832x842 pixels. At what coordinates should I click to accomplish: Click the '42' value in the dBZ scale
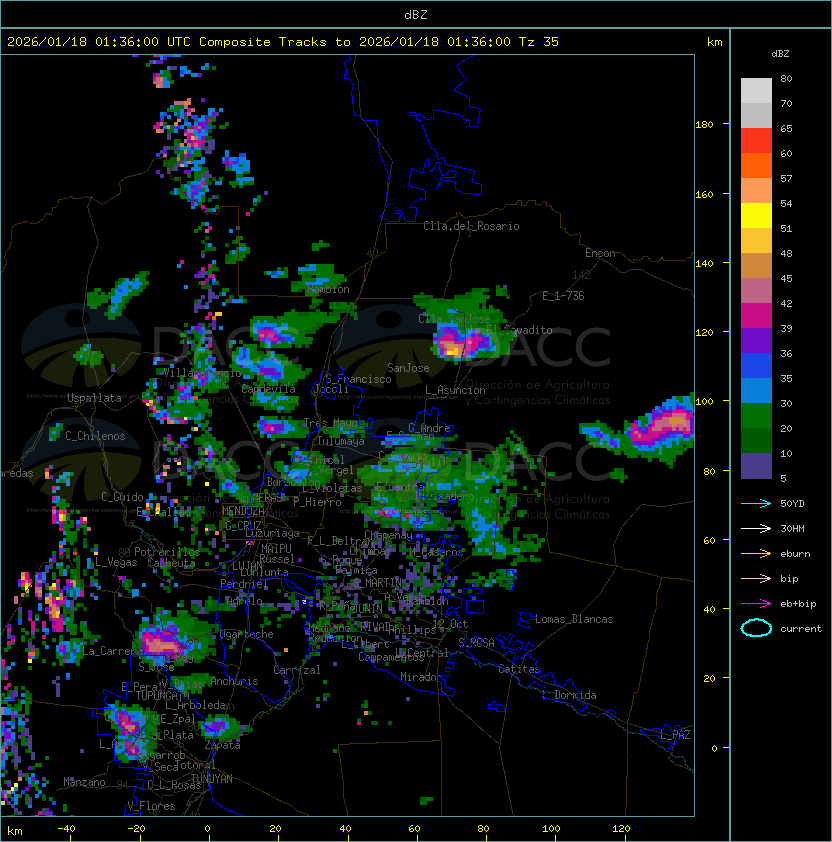[x=786, y=303]
